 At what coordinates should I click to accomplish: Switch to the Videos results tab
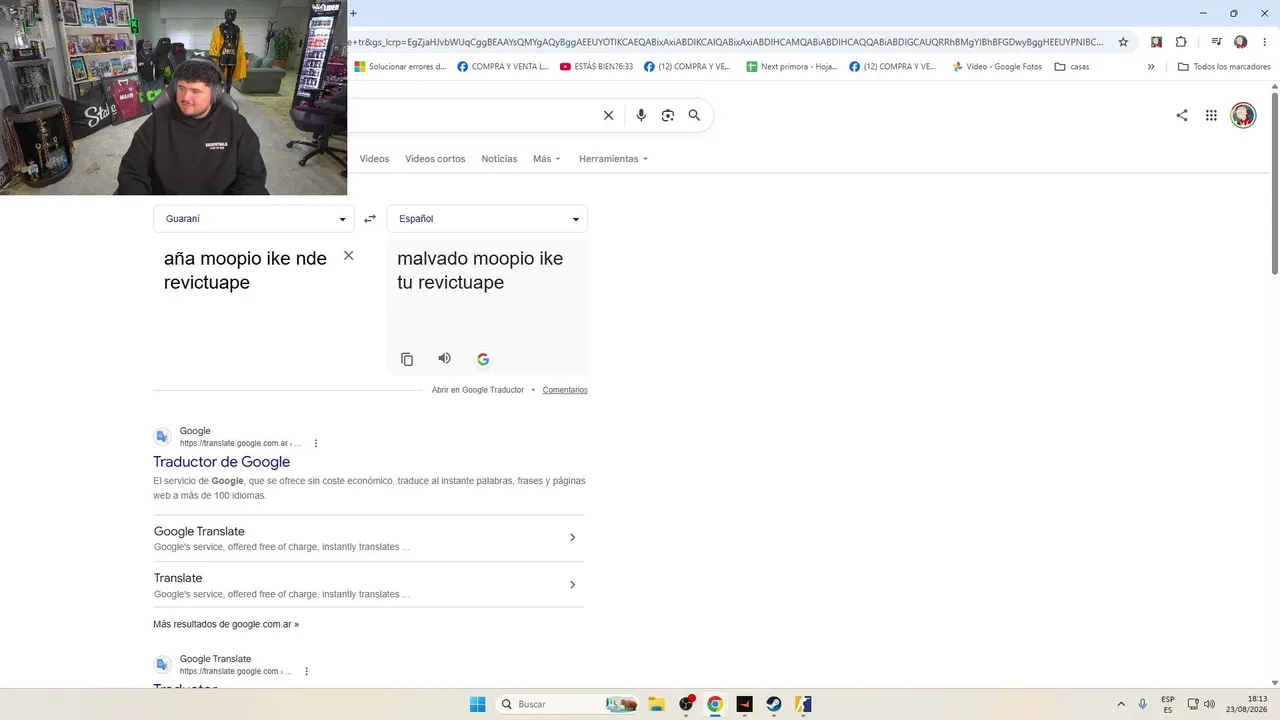[374, 159]
